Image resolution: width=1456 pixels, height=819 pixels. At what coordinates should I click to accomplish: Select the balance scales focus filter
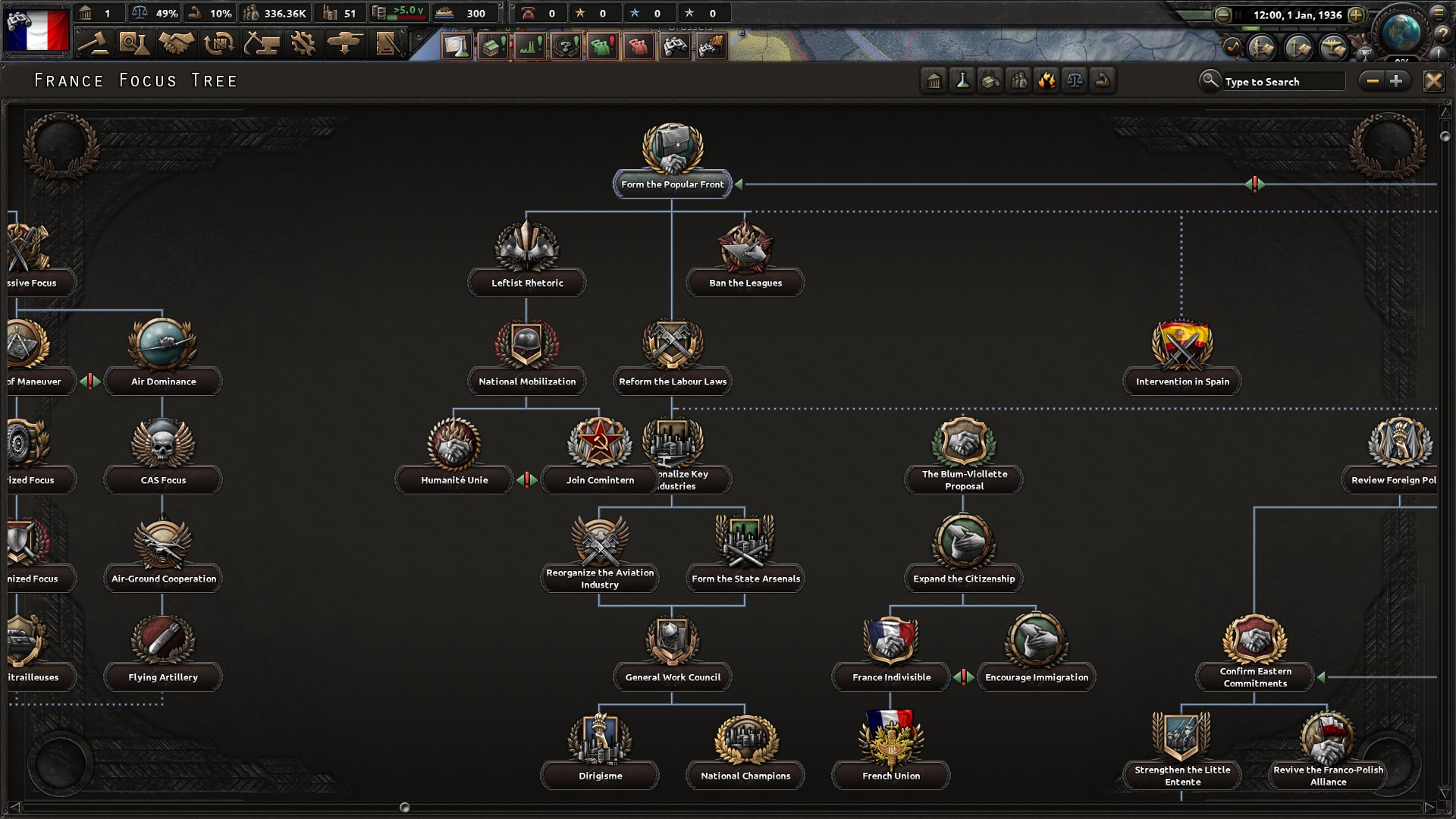1075,80
